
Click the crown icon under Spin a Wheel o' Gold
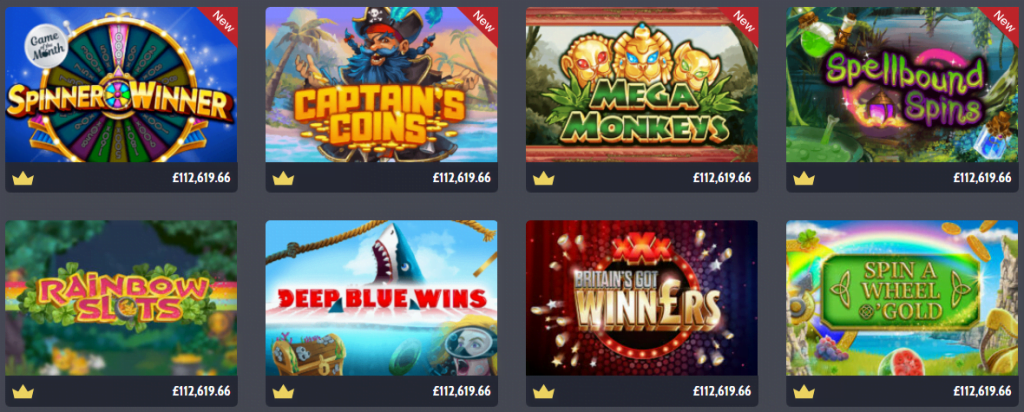tap(804, 392)
